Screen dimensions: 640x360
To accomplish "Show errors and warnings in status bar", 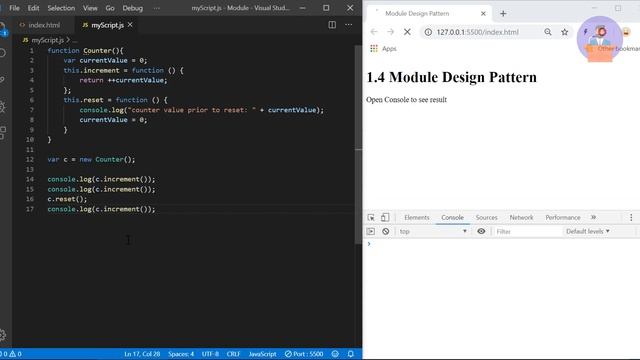I will pyautogui.click(x=11, y=354).
